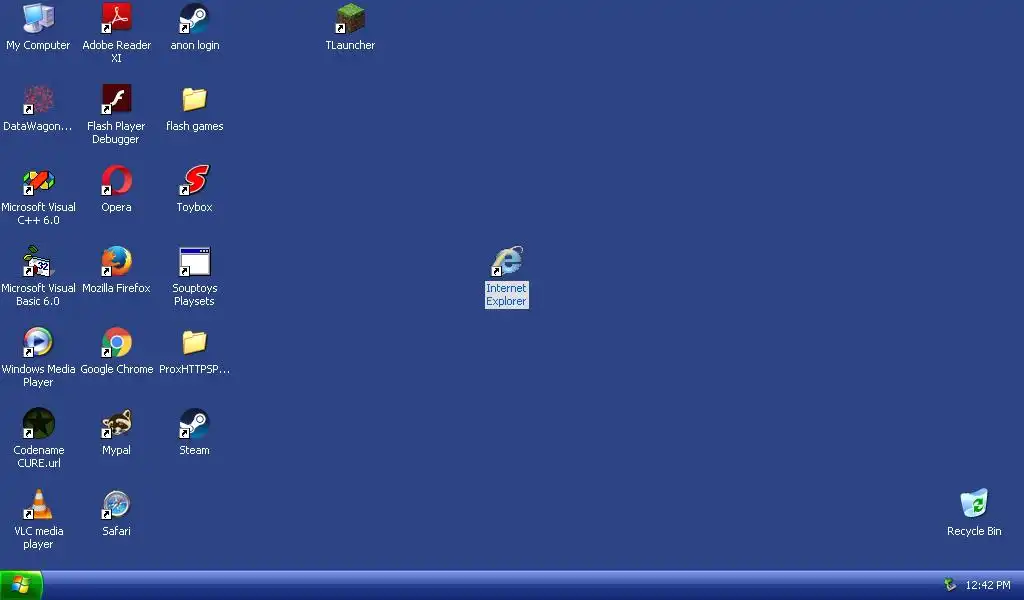Select the VLC media player cone icon
This screenshot has width=1024, height=600.
pyautogui.click(x=38, y=504)
